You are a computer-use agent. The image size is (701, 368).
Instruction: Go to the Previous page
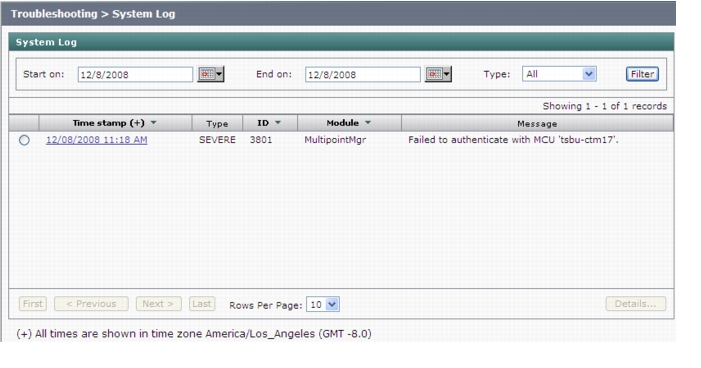91,304
